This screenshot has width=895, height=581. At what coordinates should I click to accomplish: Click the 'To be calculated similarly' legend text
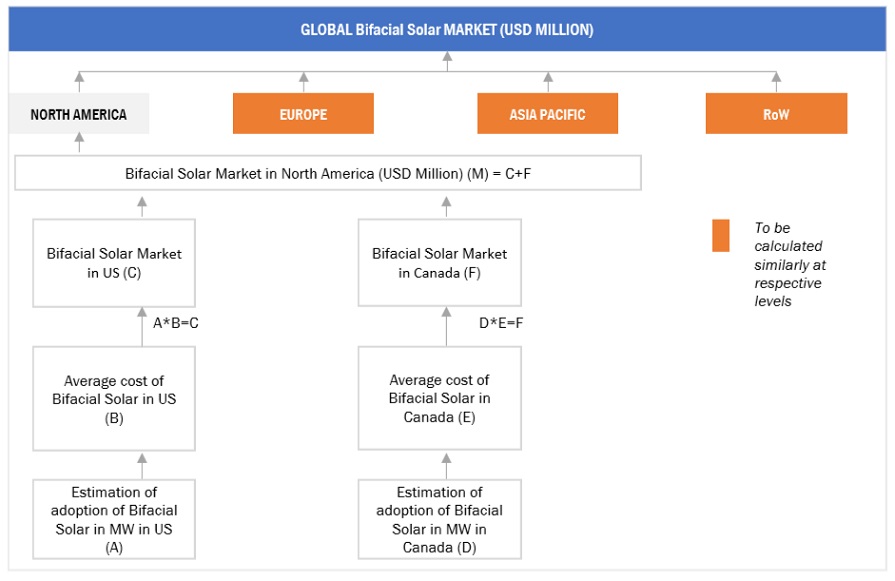pyautogui.click(x=789, y=264)
